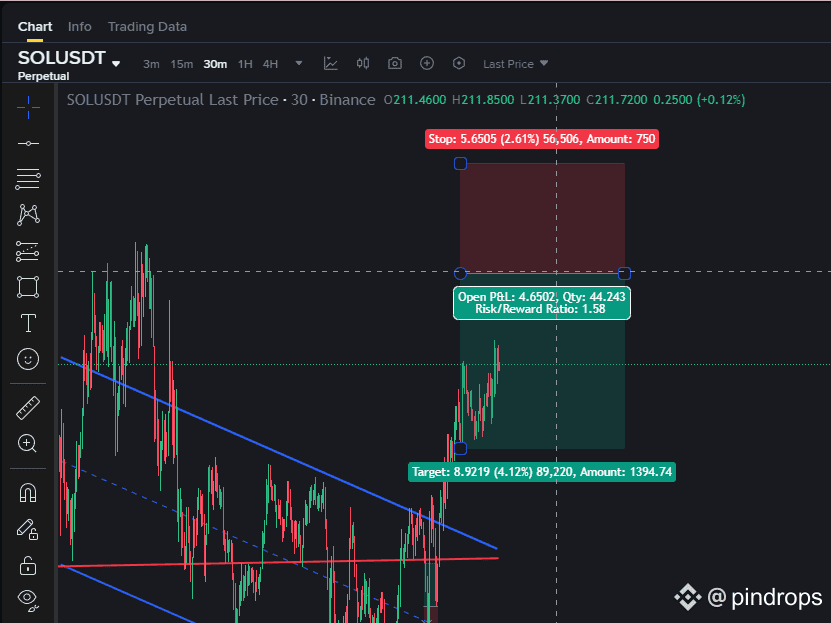
Task: Expand more timeframes dropdown arrow
Action: point(299,63)
